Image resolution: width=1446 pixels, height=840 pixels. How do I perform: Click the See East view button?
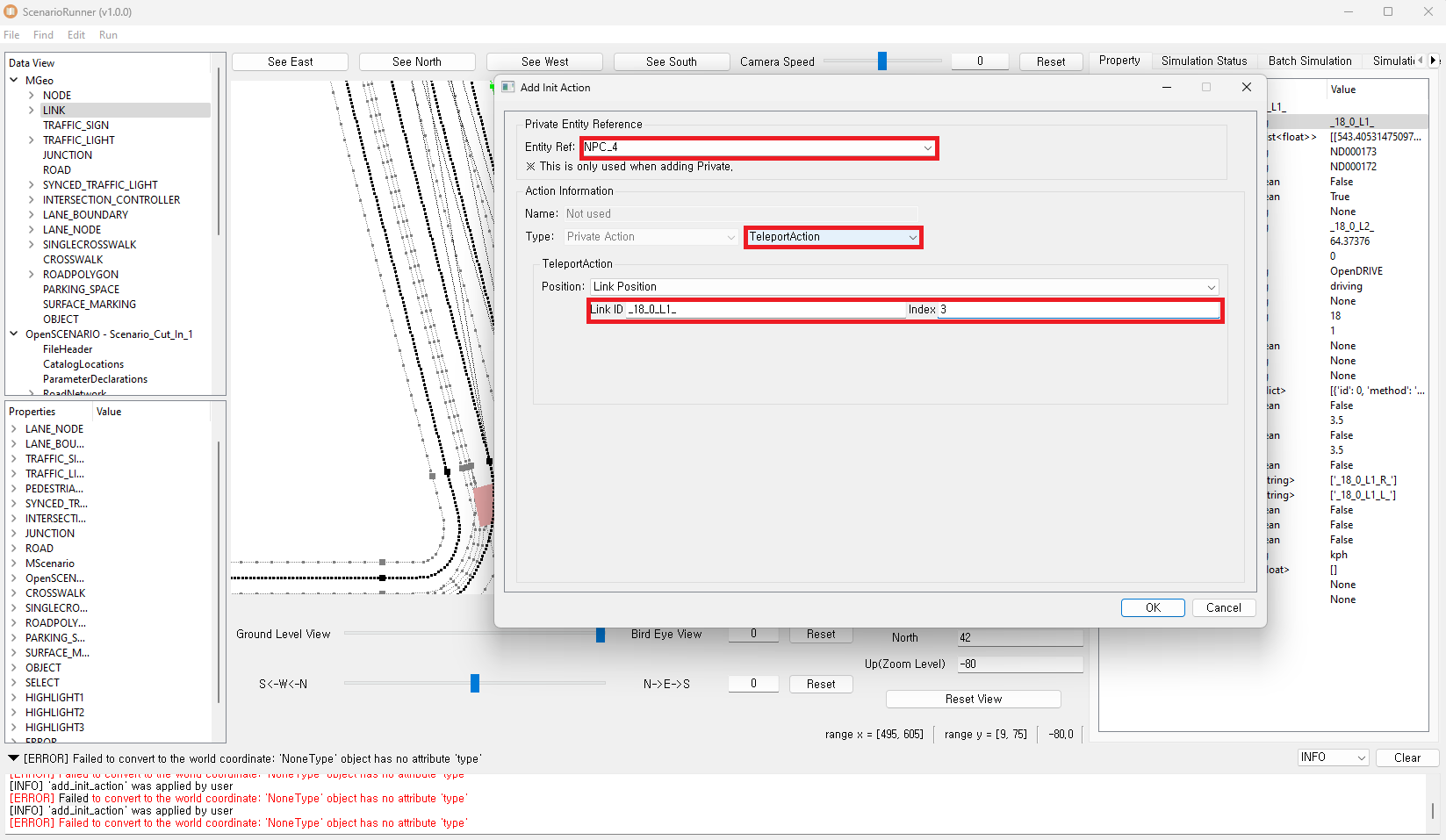coord(290,61)
